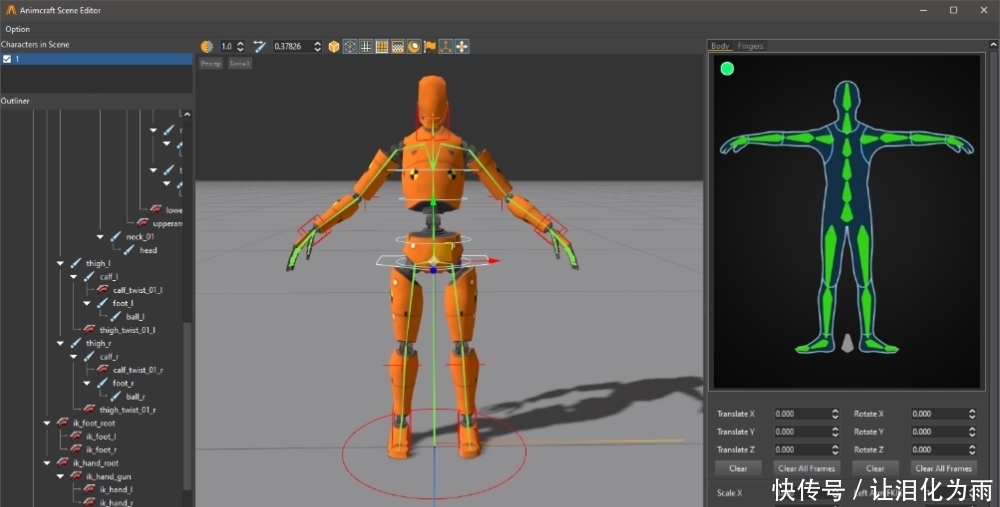Collapse the neck_01 tree node
The width and height of the screenshot is (1000, 507).
100,237
